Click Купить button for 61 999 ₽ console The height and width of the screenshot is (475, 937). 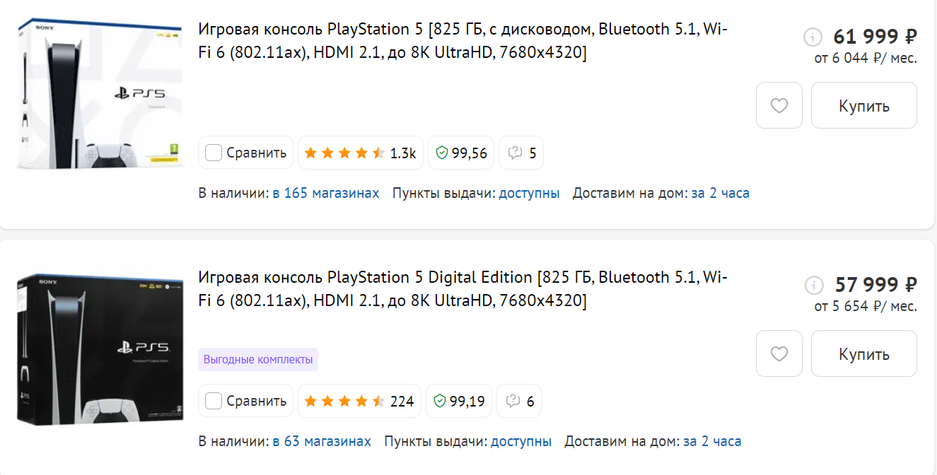[x=863, y=105]
